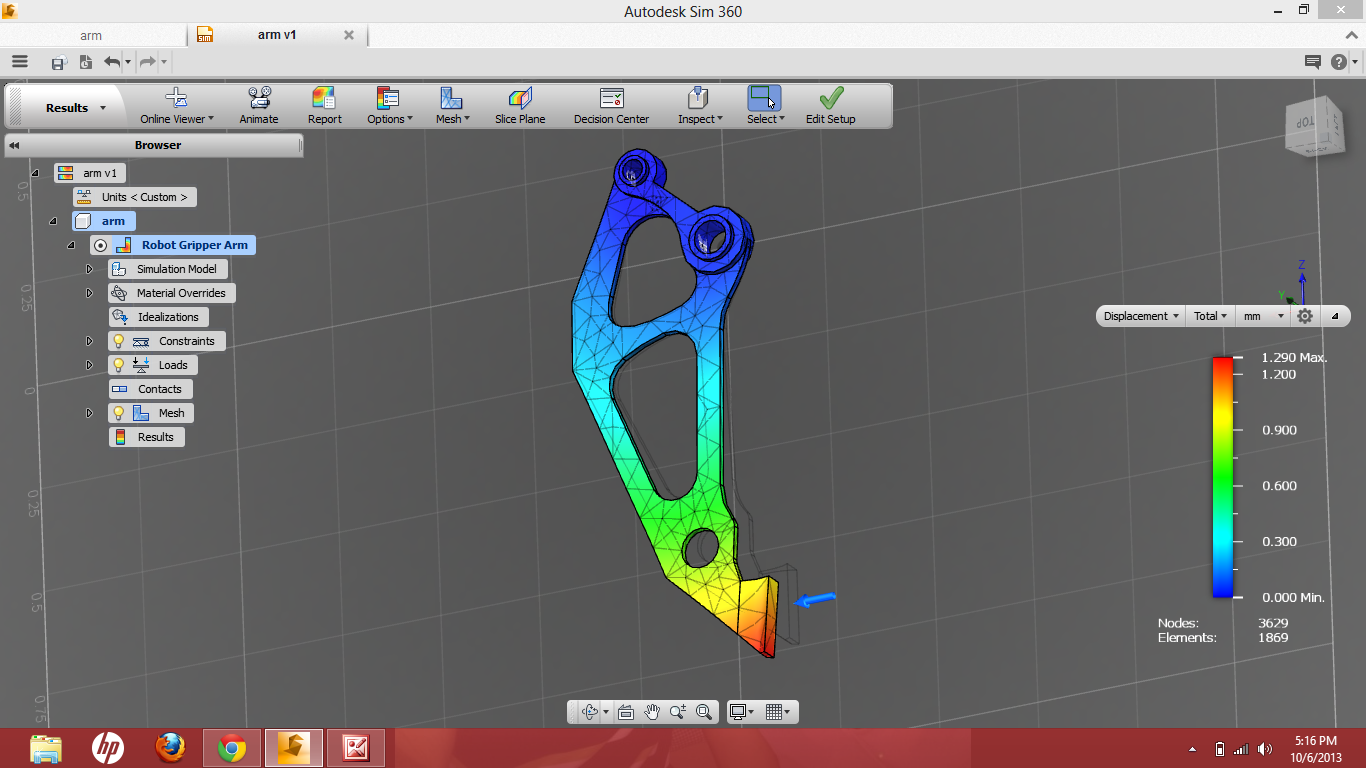Close the arm v1 tab
1366x768 pixels.
(x=349, y=35)
